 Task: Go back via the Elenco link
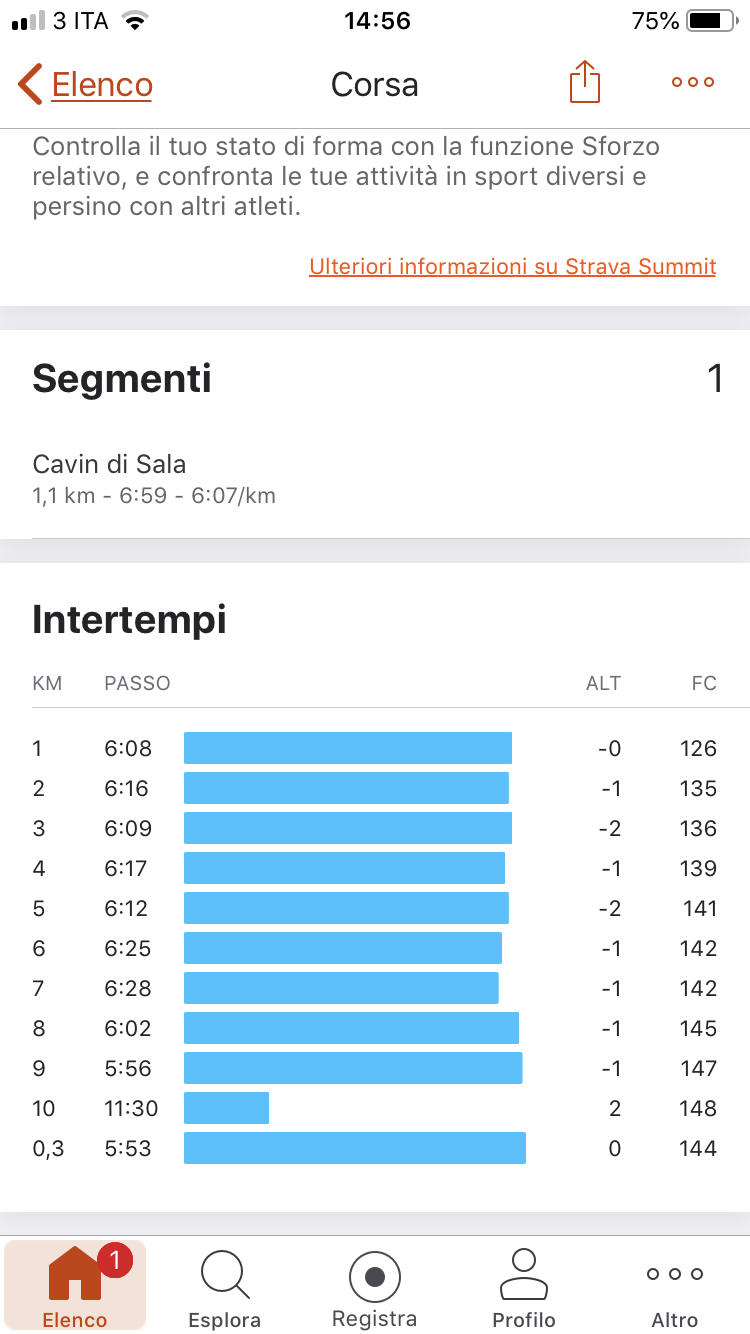102,85
